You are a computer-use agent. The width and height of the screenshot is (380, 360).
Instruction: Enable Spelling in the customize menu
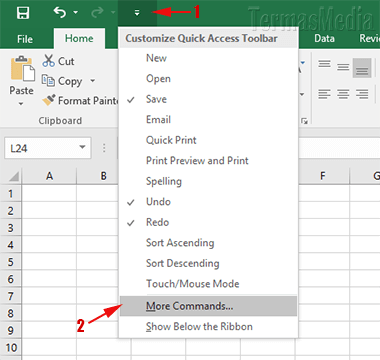(208, 181)
